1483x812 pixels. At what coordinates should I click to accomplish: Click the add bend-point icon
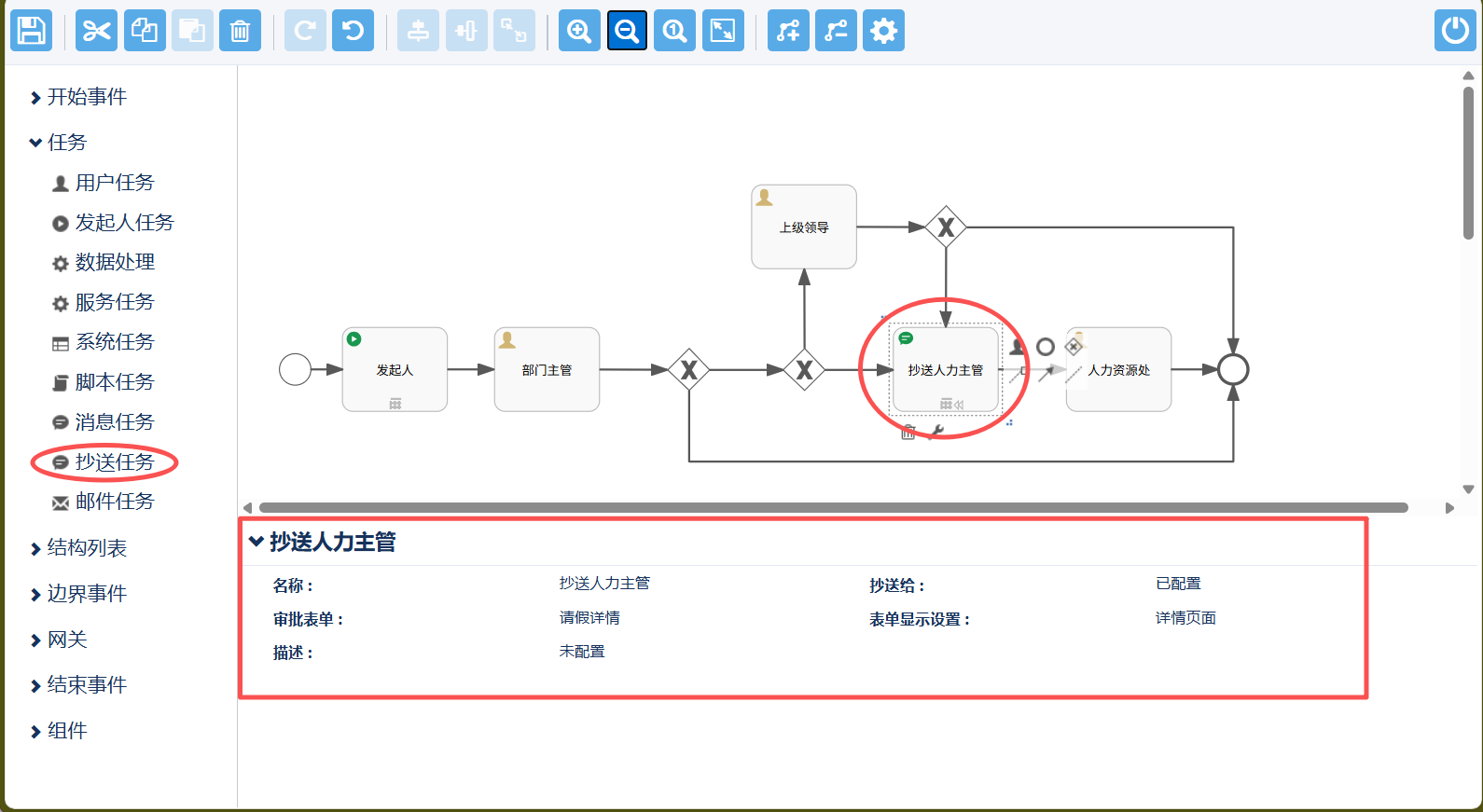(x=788, y=31)
